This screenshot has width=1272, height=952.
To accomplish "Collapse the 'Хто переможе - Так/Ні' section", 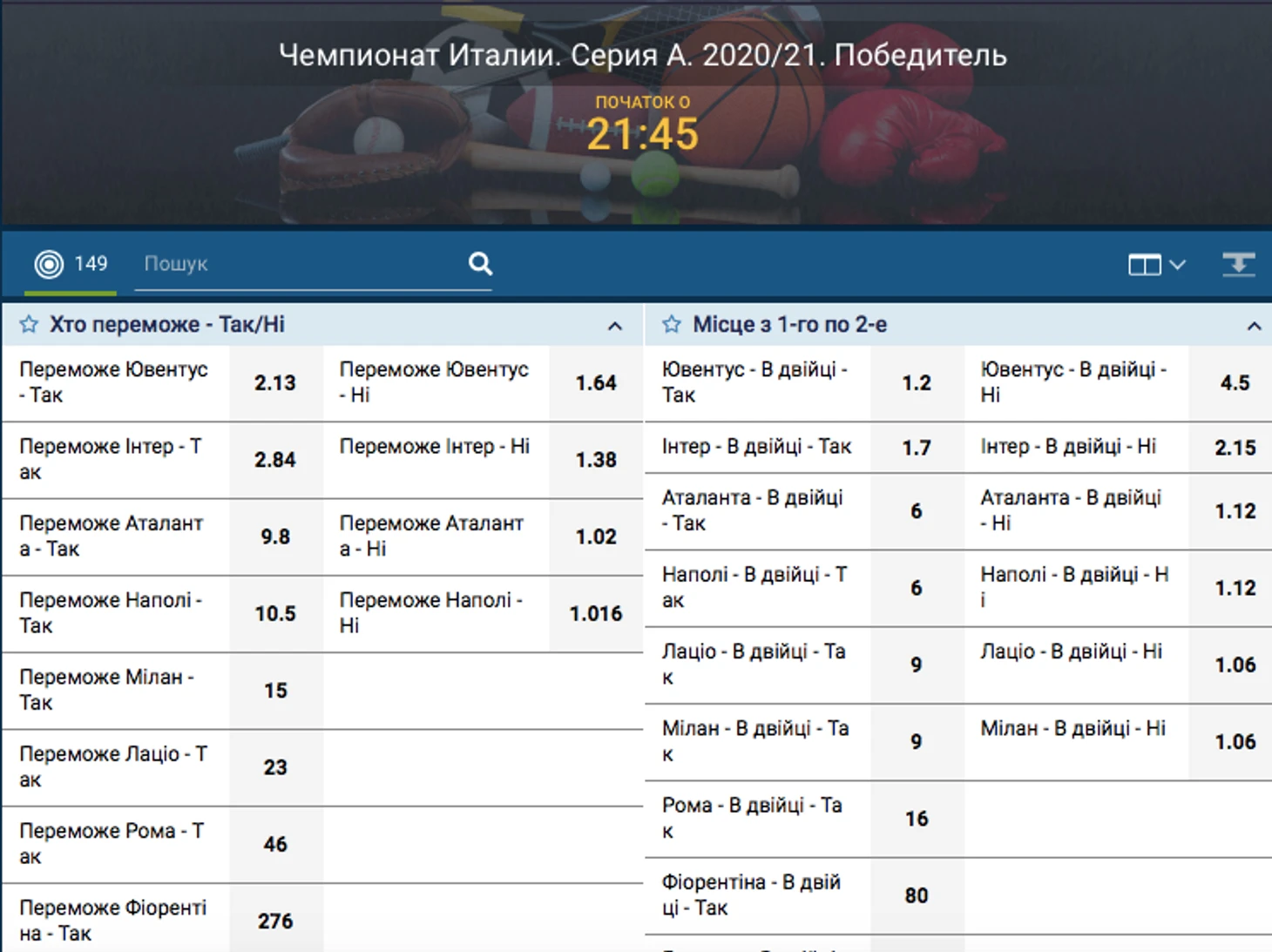I will 615,326.
